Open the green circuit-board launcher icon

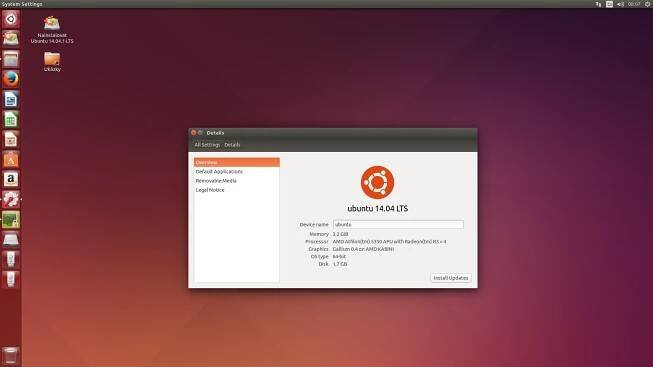[11, 220]
